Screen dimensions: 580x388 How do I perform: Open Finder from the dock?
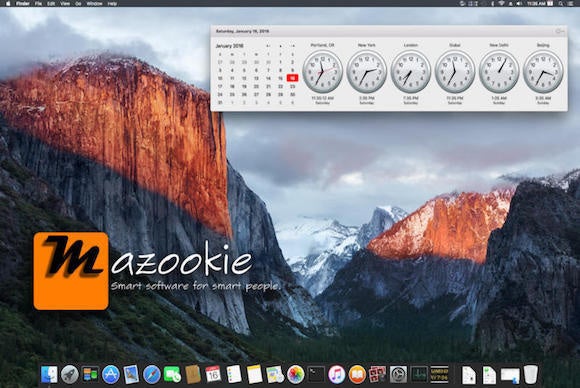click(49, 375)
